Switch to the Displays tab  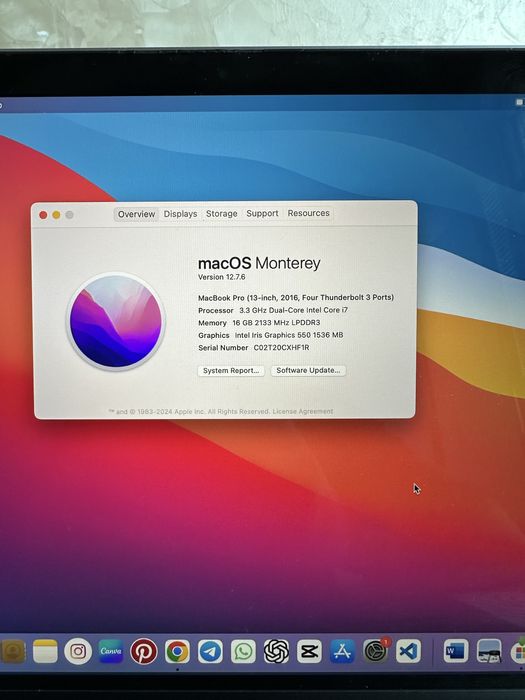[x=180, y=214]
